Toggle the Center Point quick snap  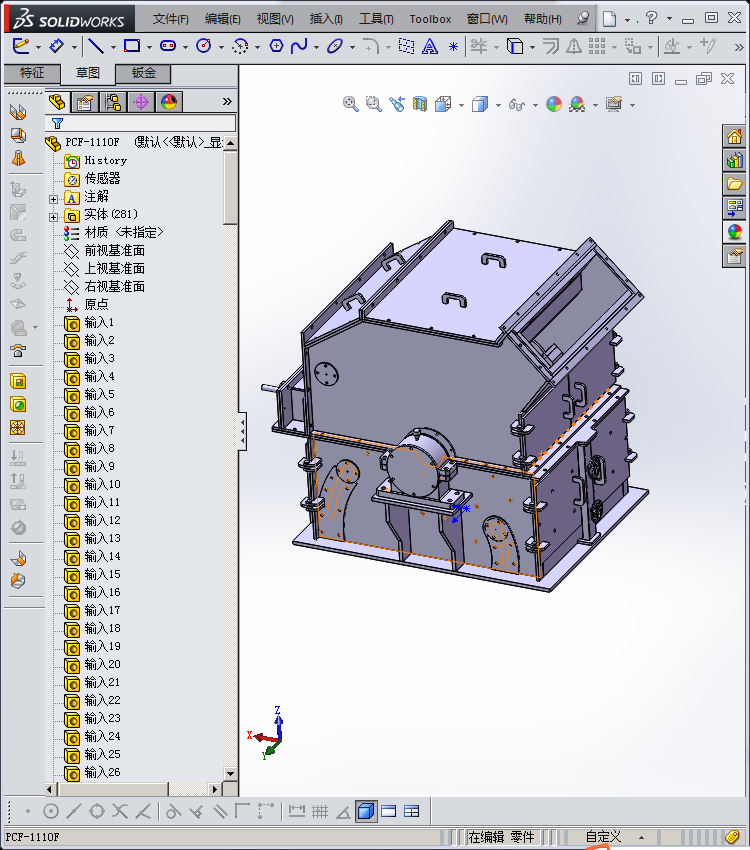(x=50, y=812)
